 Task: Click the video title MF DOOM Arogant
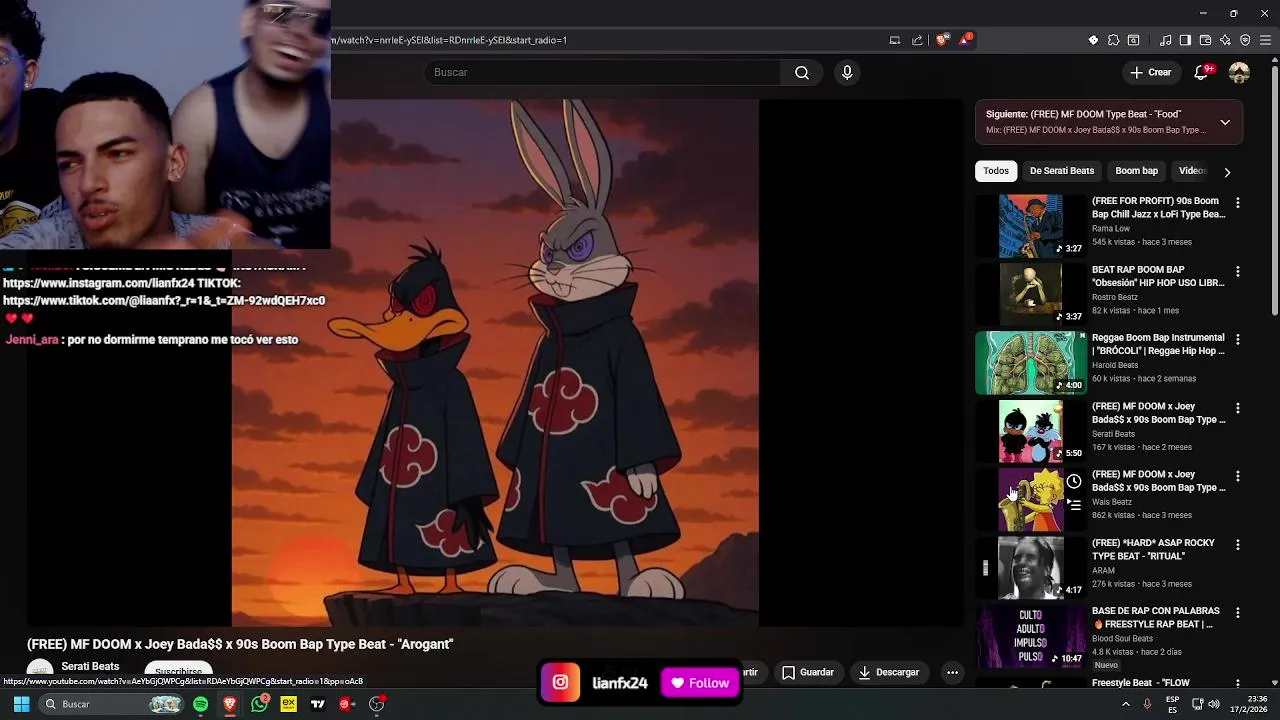[x=240, y=644]
